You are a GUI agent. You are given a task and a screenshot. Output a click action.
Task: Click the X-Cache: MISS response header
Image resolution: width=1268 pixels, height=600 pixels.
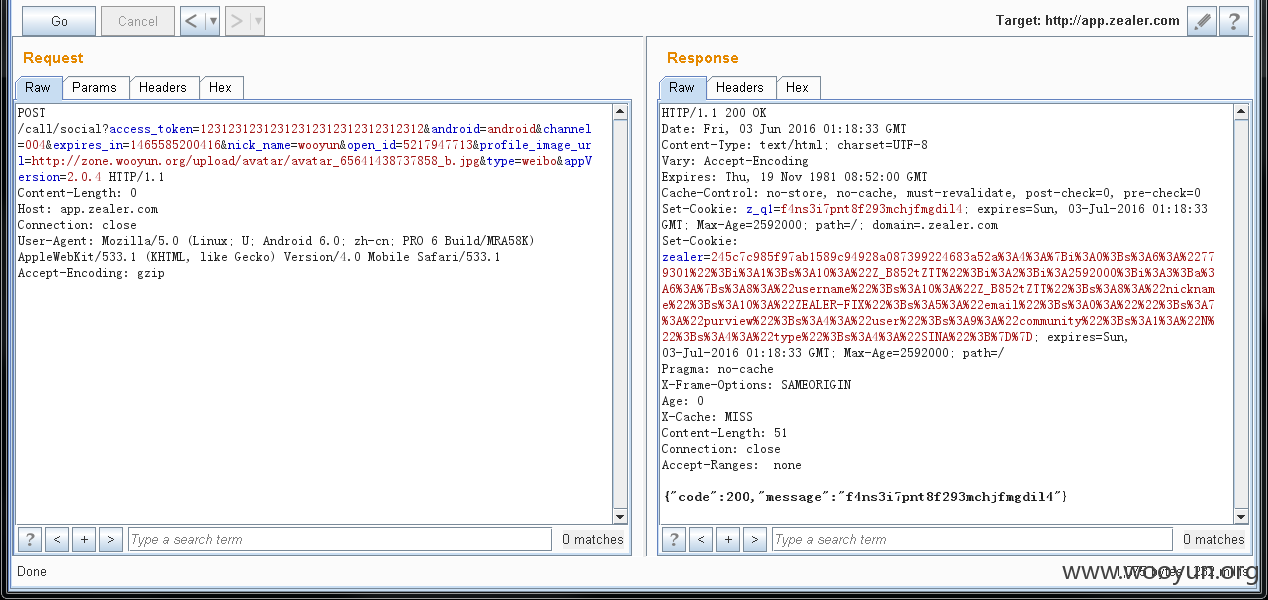click(x=707, y=417)
